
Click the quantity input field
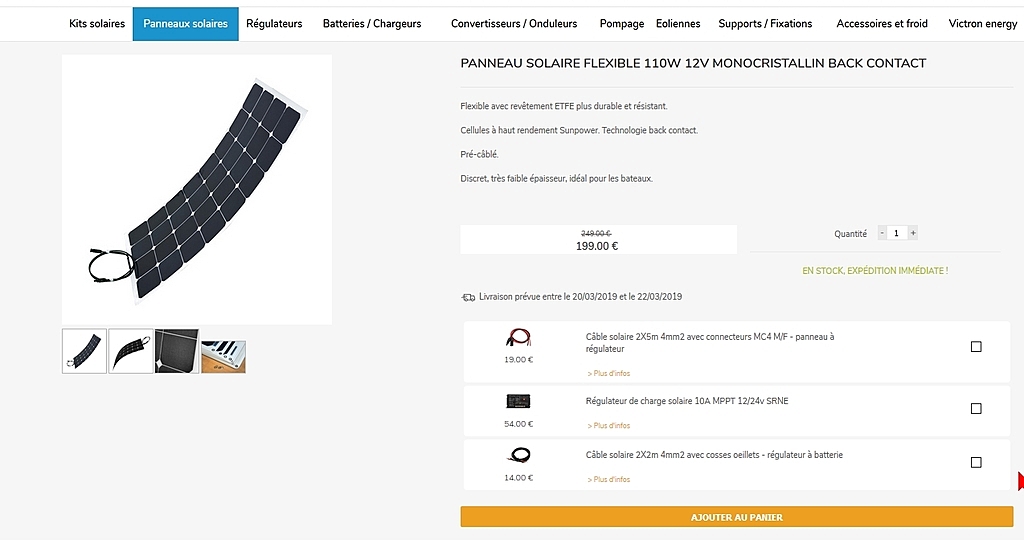897,233
